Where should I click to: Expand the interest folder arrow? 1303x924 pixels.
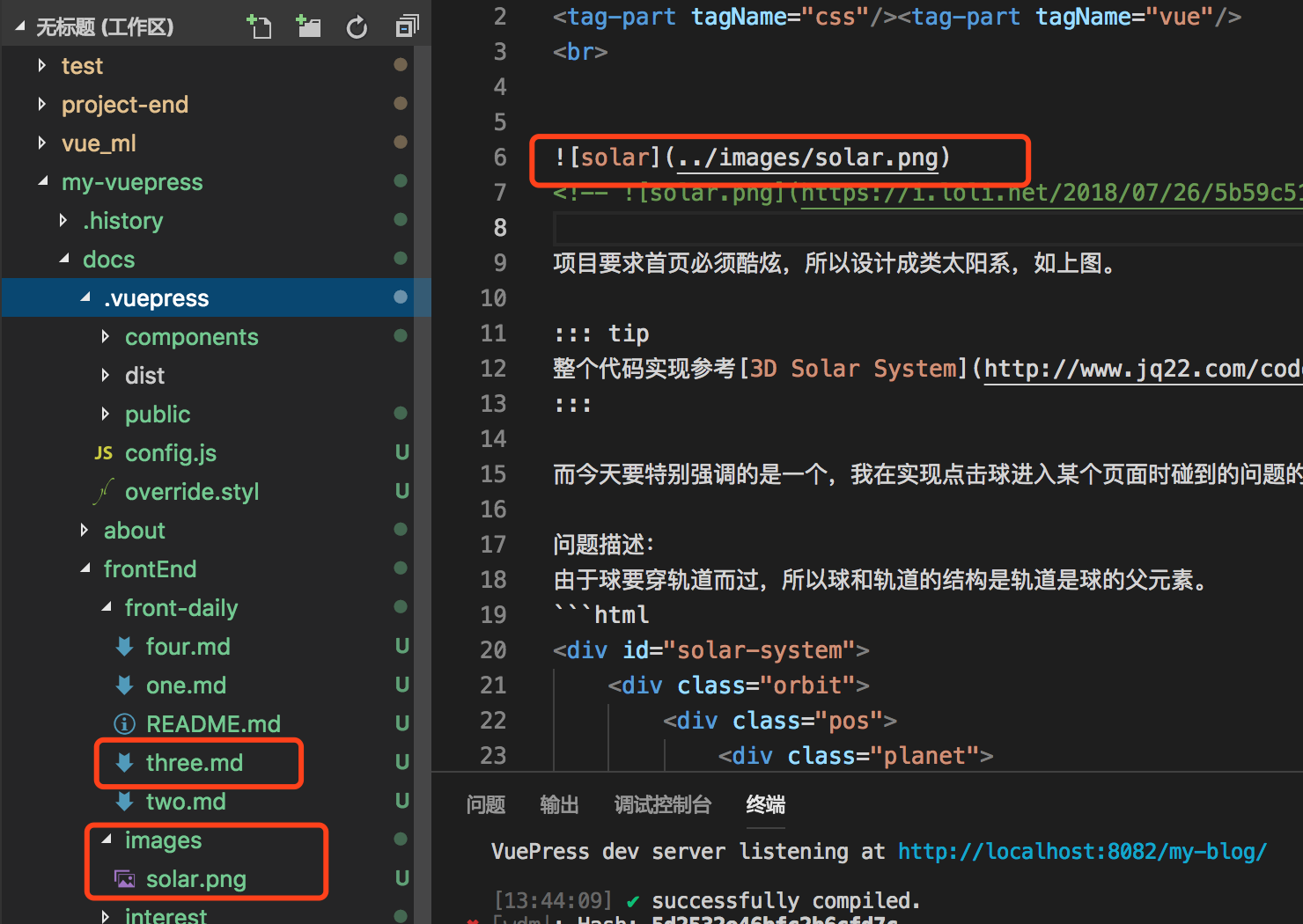point(105,916)
